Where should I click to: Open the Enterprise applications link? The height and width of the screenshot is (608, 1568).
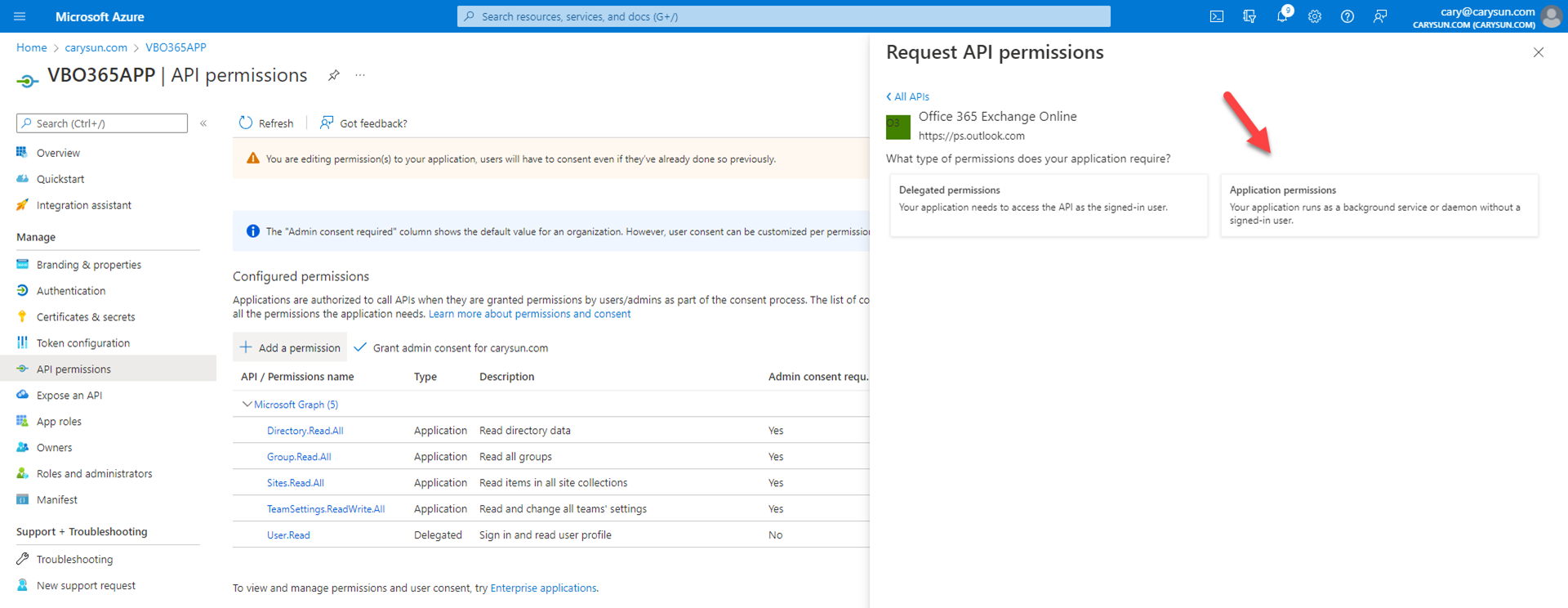(x=543, y=588)
